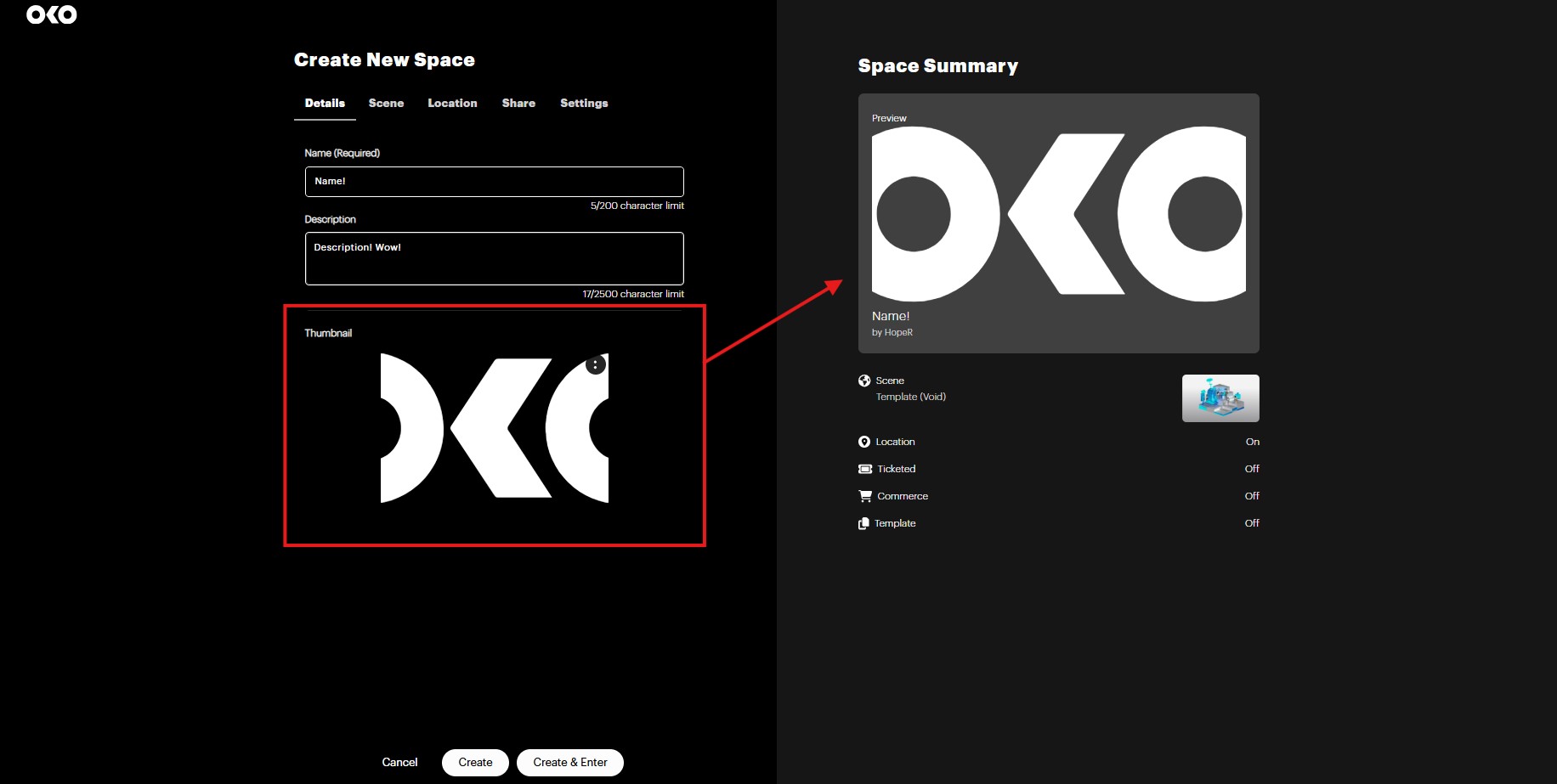Click the Template (Void) scene thumbnail

(1220, 398)
